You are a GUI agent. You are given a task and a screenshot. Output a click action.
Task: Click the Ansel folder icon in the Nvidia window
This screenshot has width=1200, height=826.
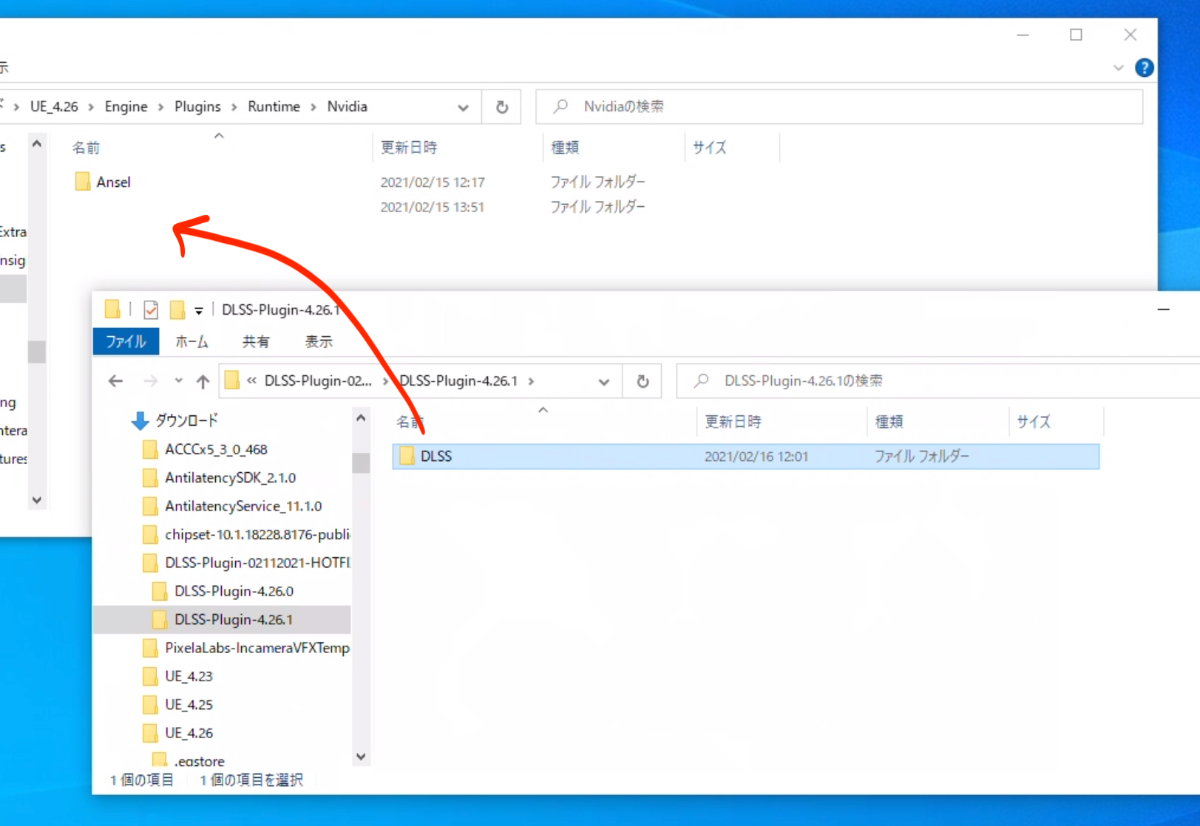(82, 182)
